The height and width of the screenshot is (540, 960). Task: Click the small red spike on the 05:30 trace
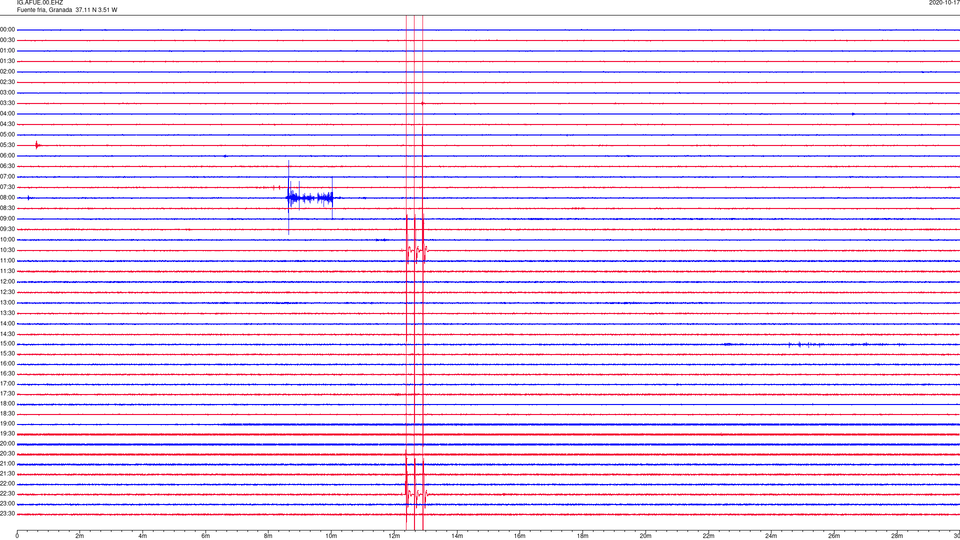pyautogui.click(x=37, y=145)
